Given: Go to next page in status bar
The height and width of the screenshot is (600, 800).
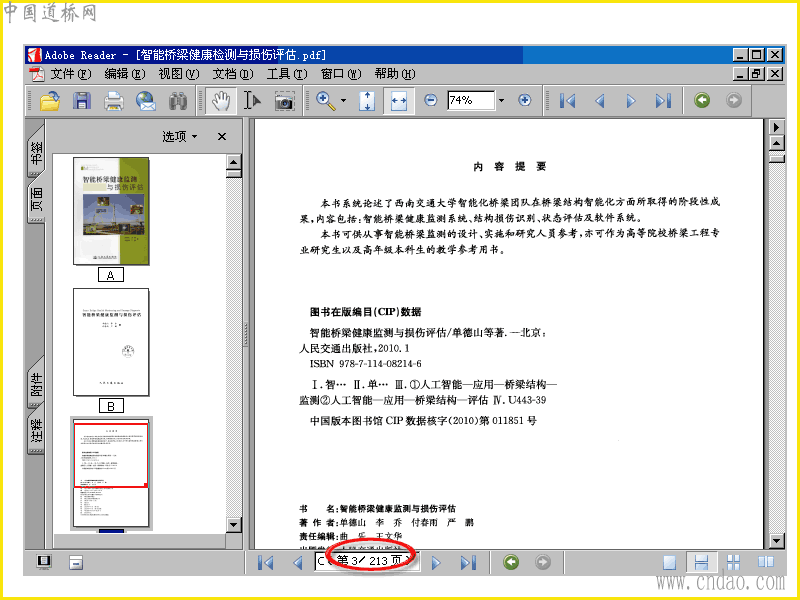Looking at the screenshot, I should coord(436,563).
